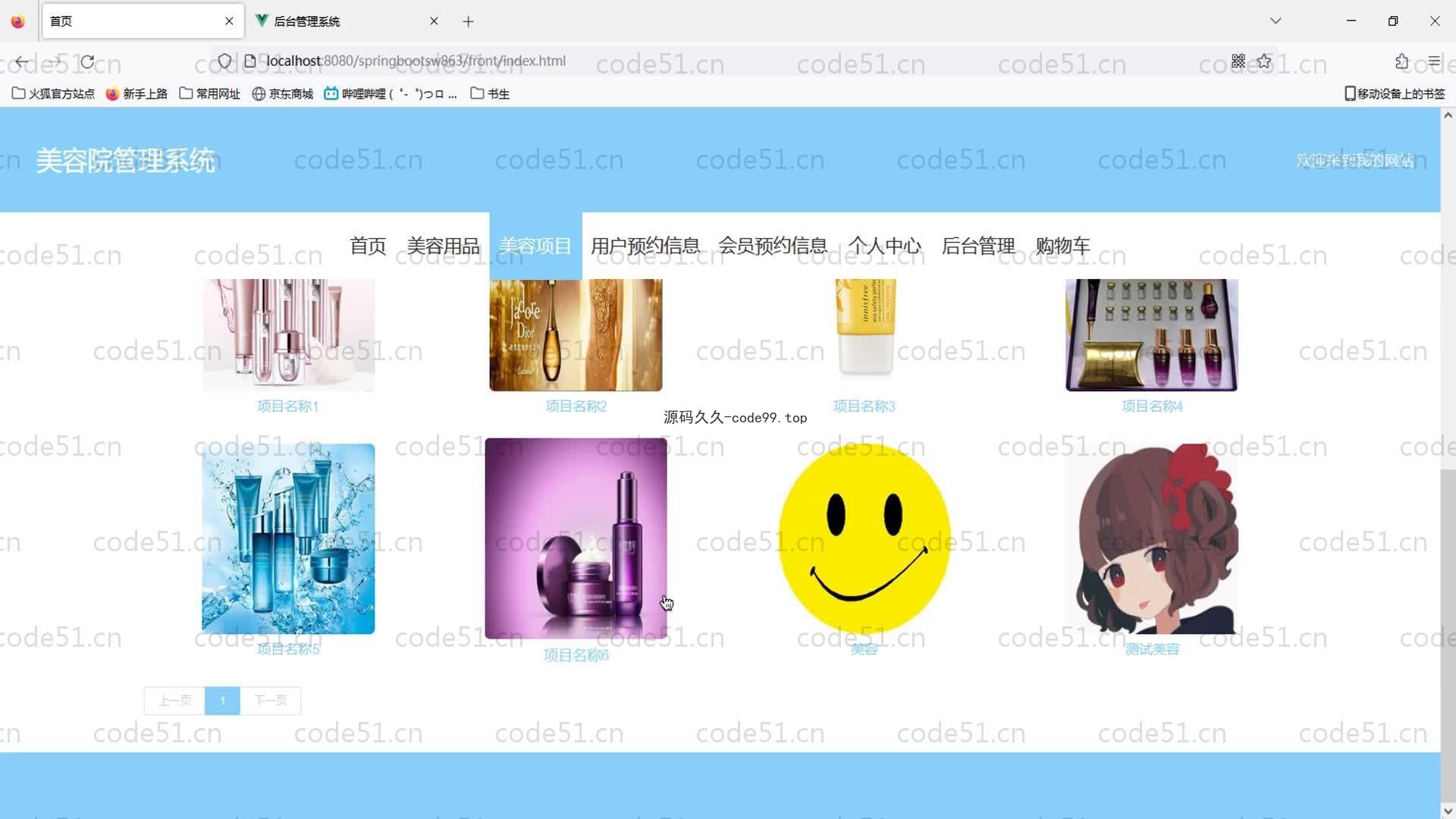Open the 新手上路 bookmark
This screenshot has width=1456, height=819.
136,93
